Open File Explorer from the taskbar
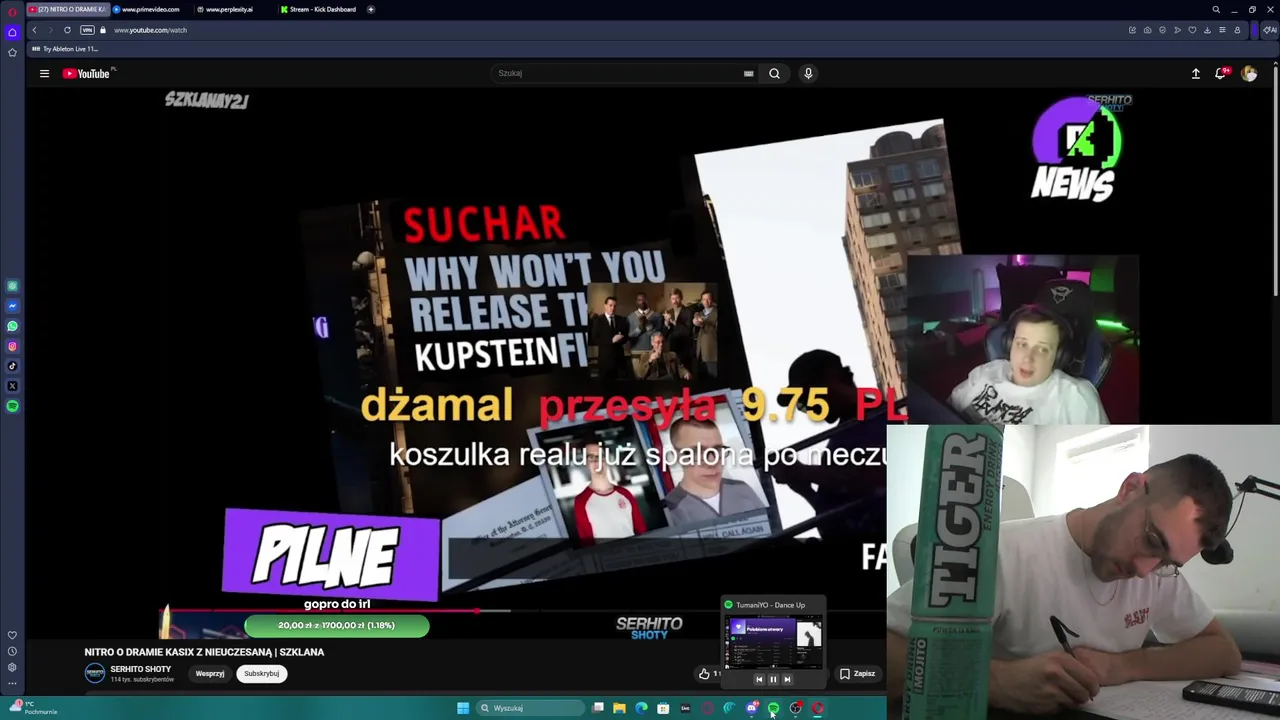The height and width of the screenshot is (720, 1280). (x=619, y=708)
